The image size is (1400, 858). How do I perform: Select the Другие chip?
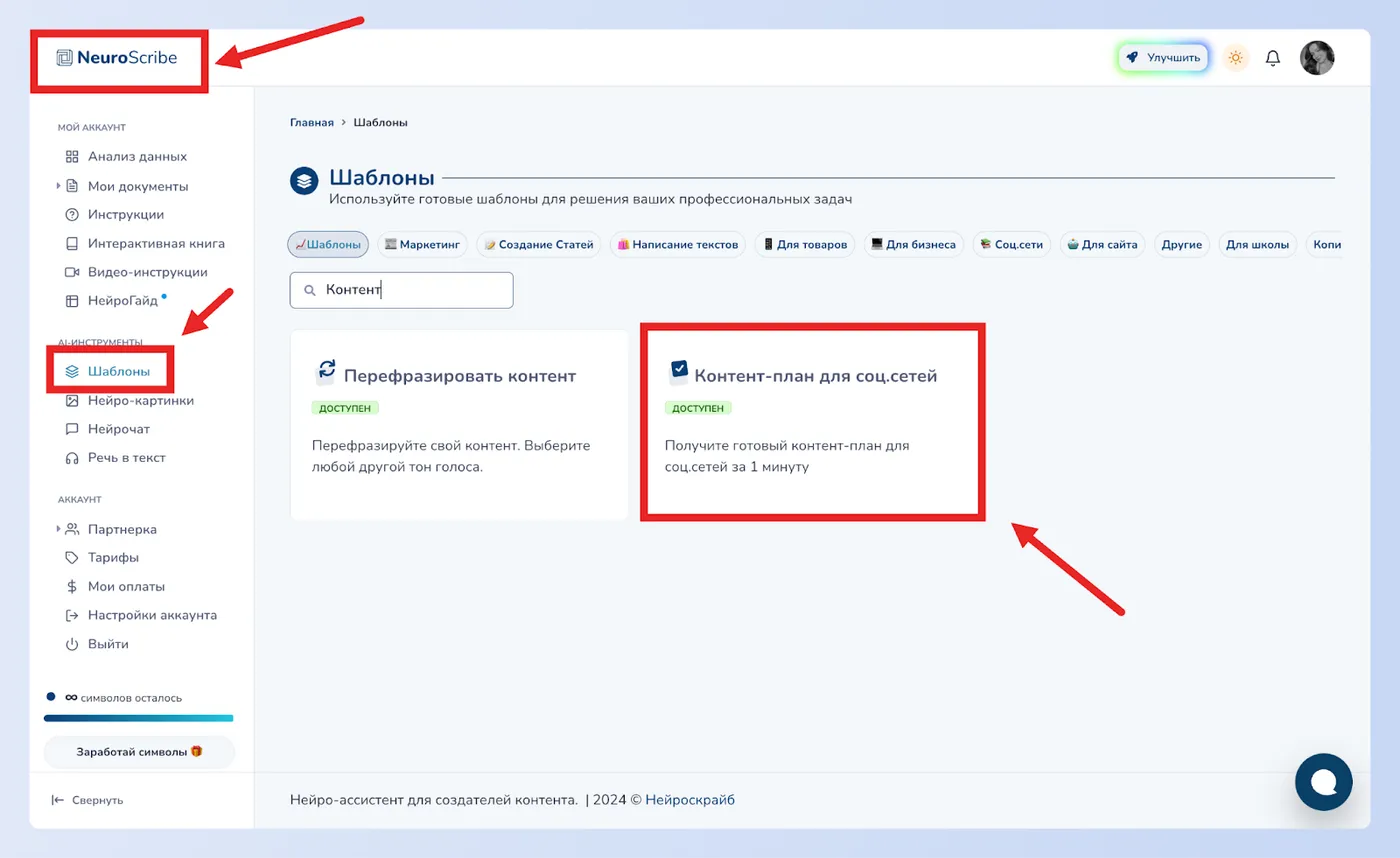(1182, 244)
